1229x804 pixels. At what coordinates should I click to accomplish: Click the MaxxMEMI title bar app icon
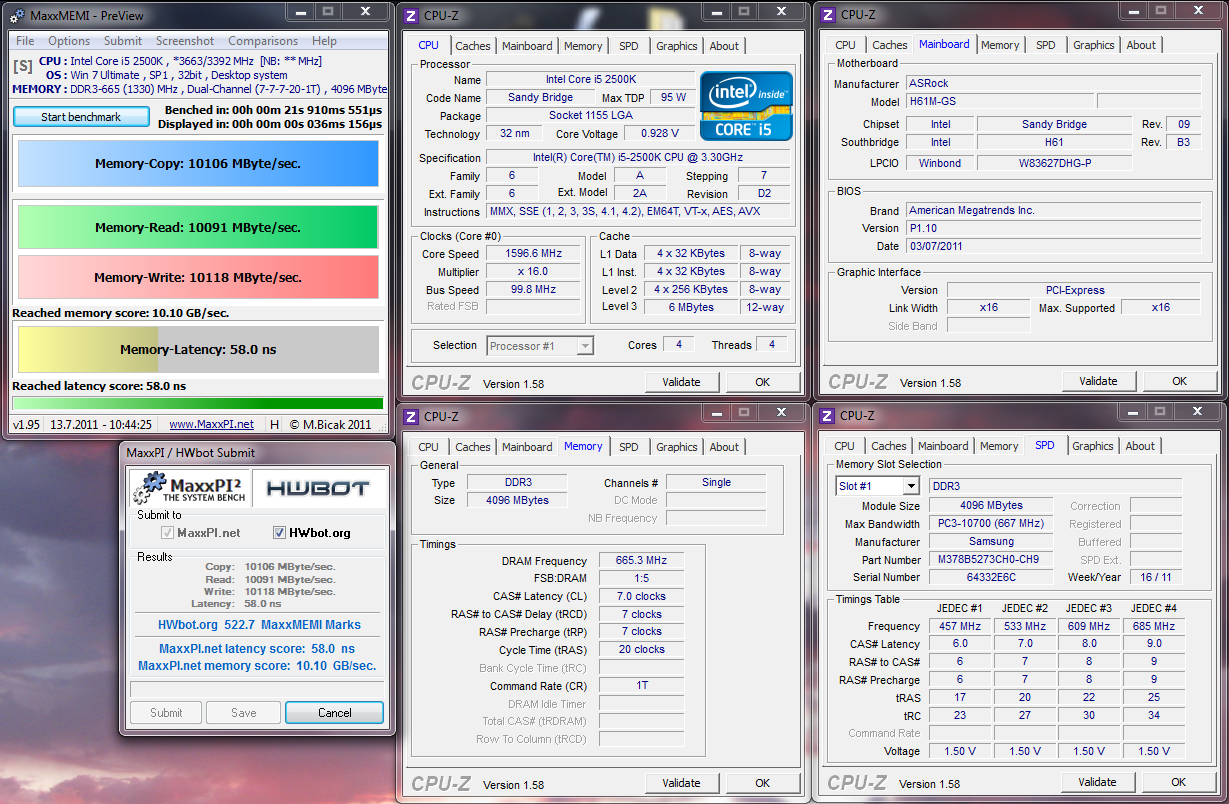[19, 14]
